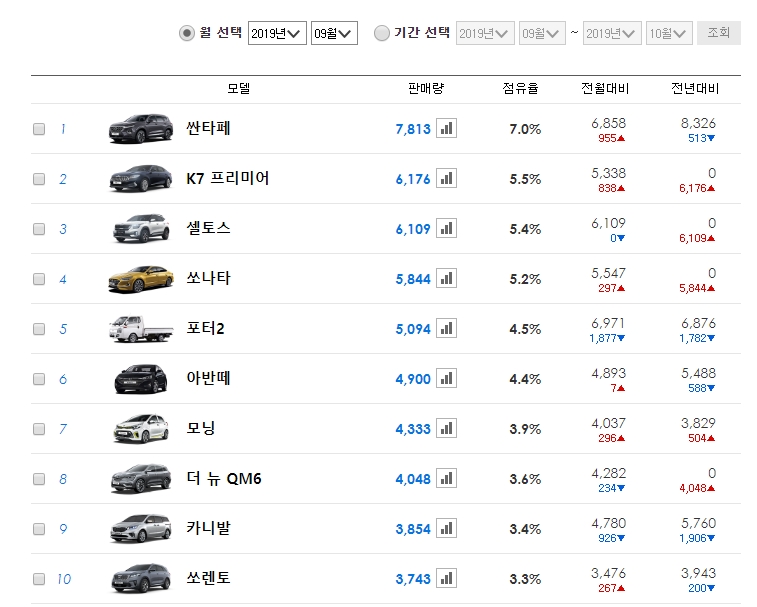
Task: Open the 쏘나타 model link
Action: click(209, 279)
